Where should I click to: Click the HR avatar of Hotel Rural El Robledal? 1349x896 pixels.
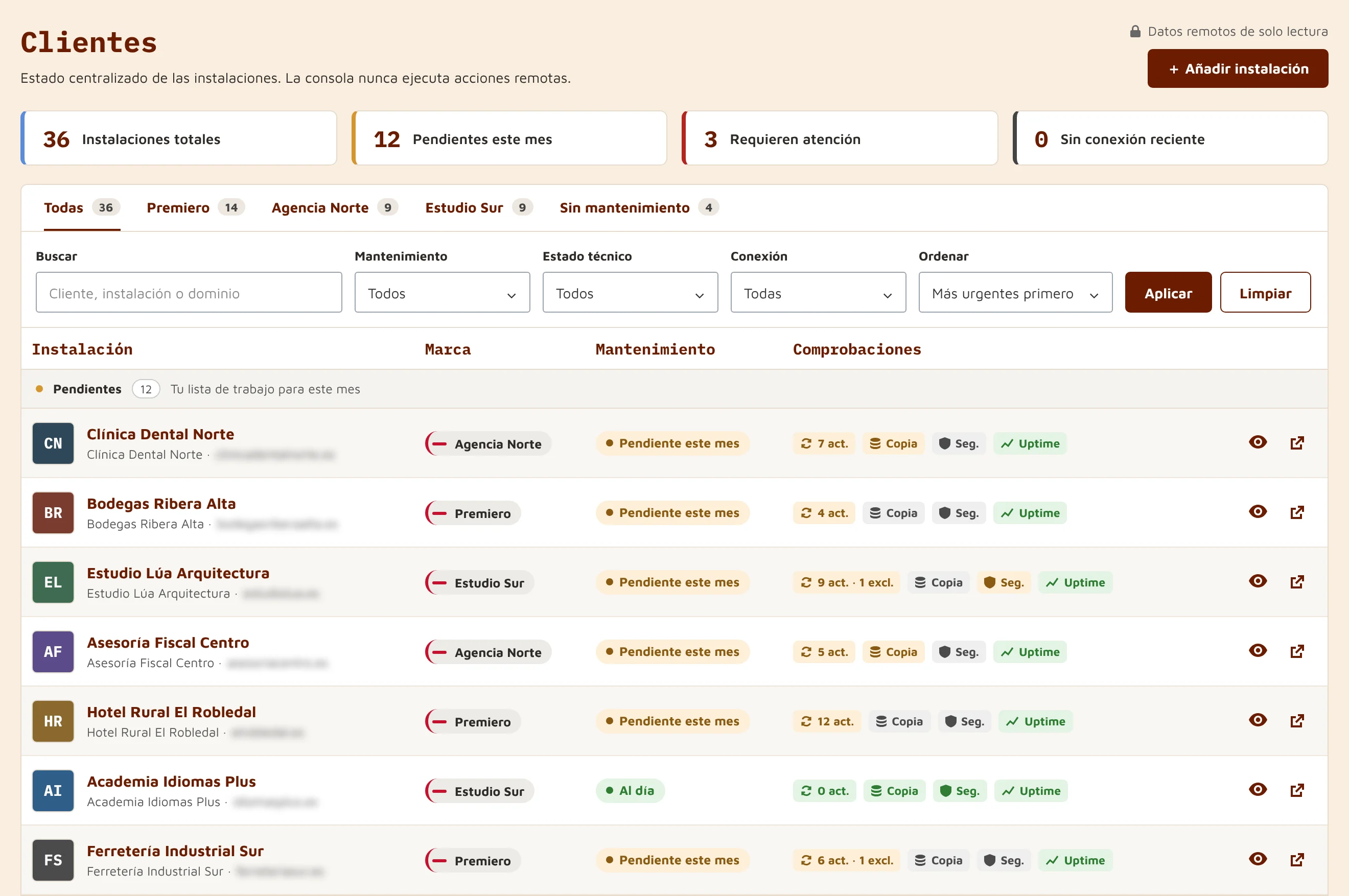click(53, 721)
